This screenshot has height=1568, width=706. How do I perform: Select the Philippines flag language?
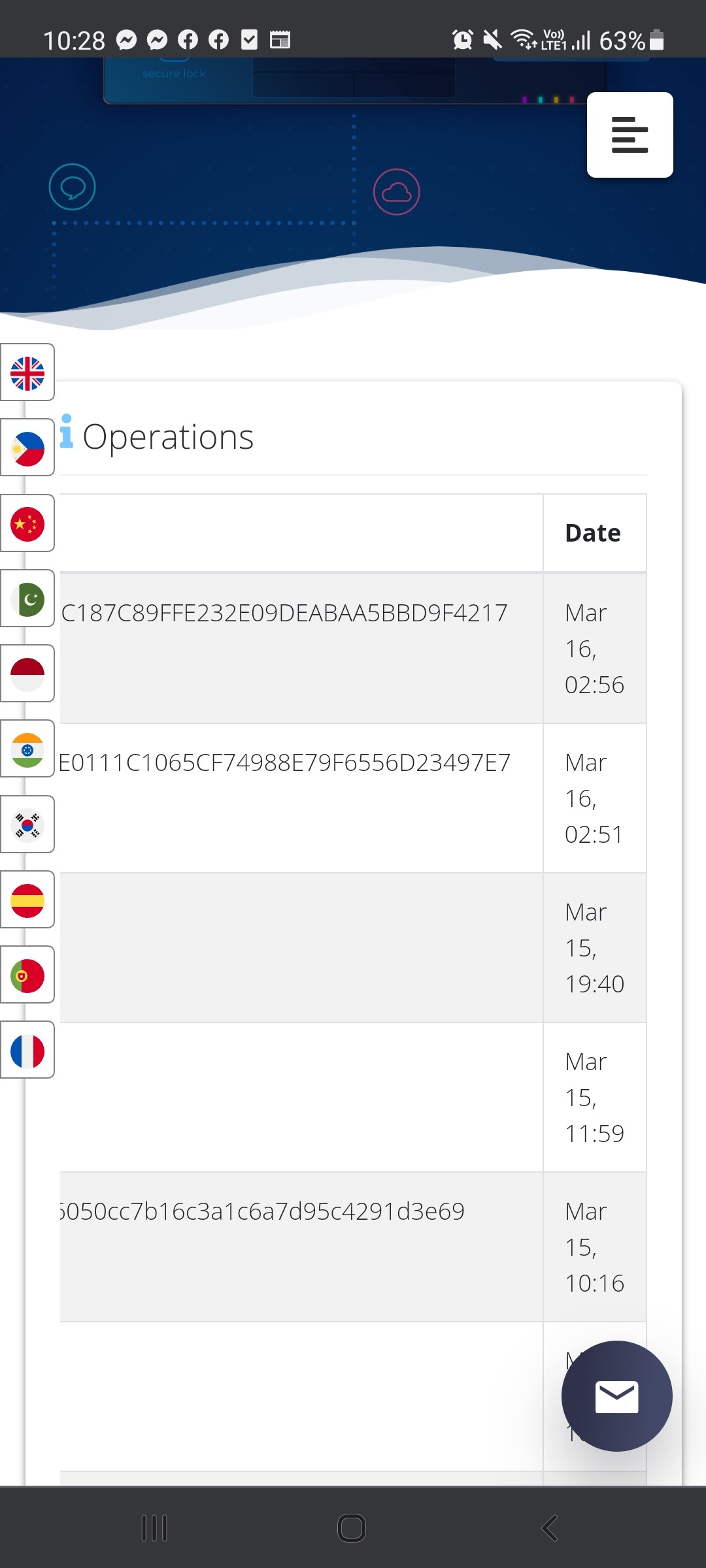(x=27, y=448)
